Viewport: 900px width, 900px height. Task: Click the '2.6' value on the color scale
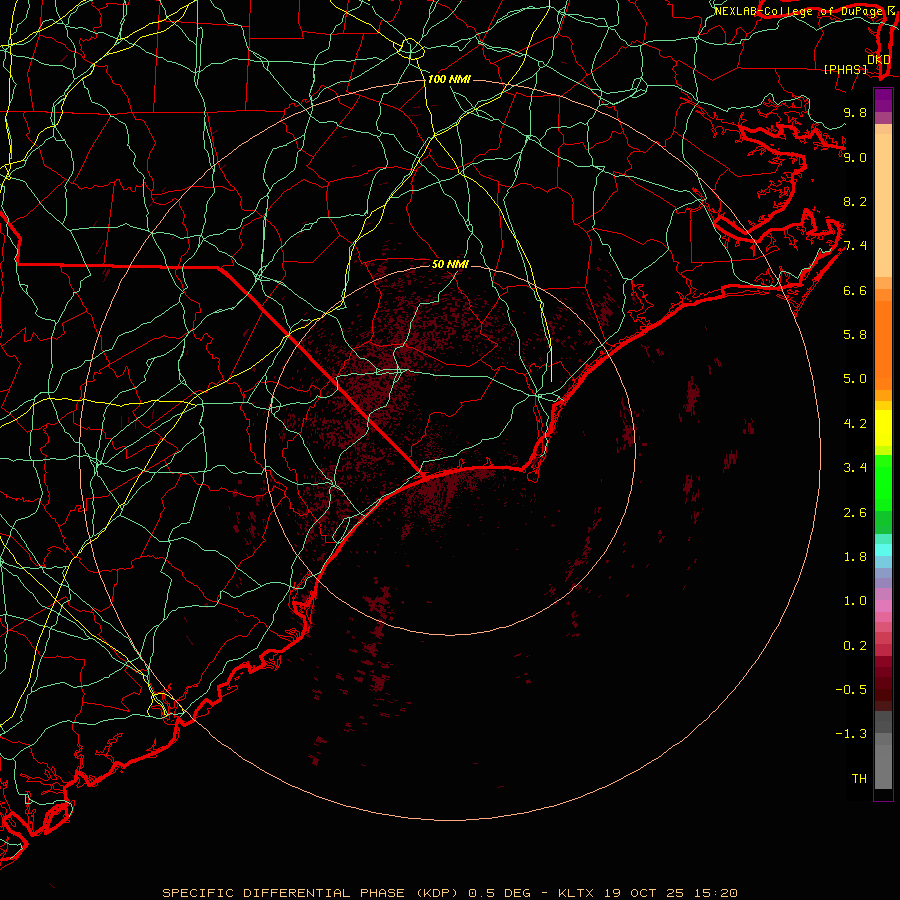pos(855,513)
